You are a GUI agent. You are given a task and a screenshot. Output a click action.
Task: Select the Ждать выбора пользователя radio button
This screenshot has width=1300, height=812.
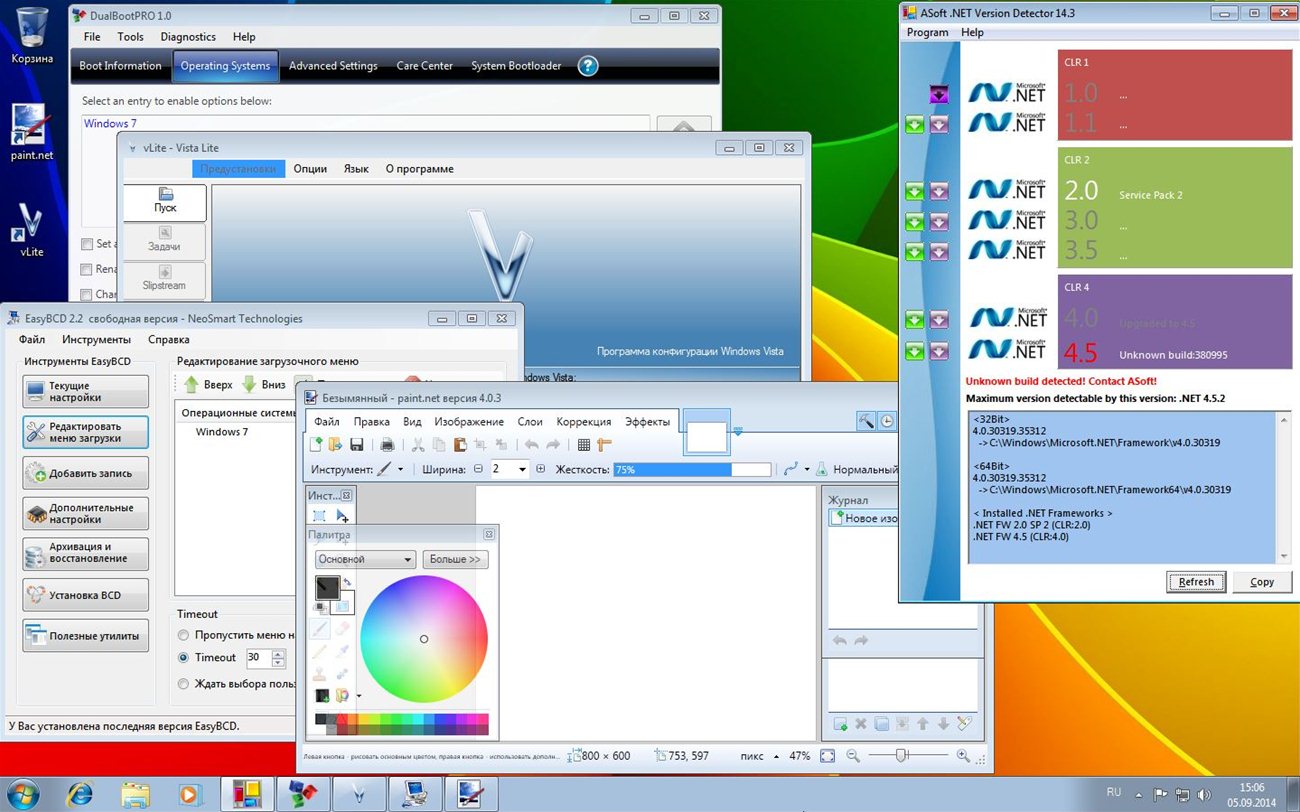coord(183,684)
